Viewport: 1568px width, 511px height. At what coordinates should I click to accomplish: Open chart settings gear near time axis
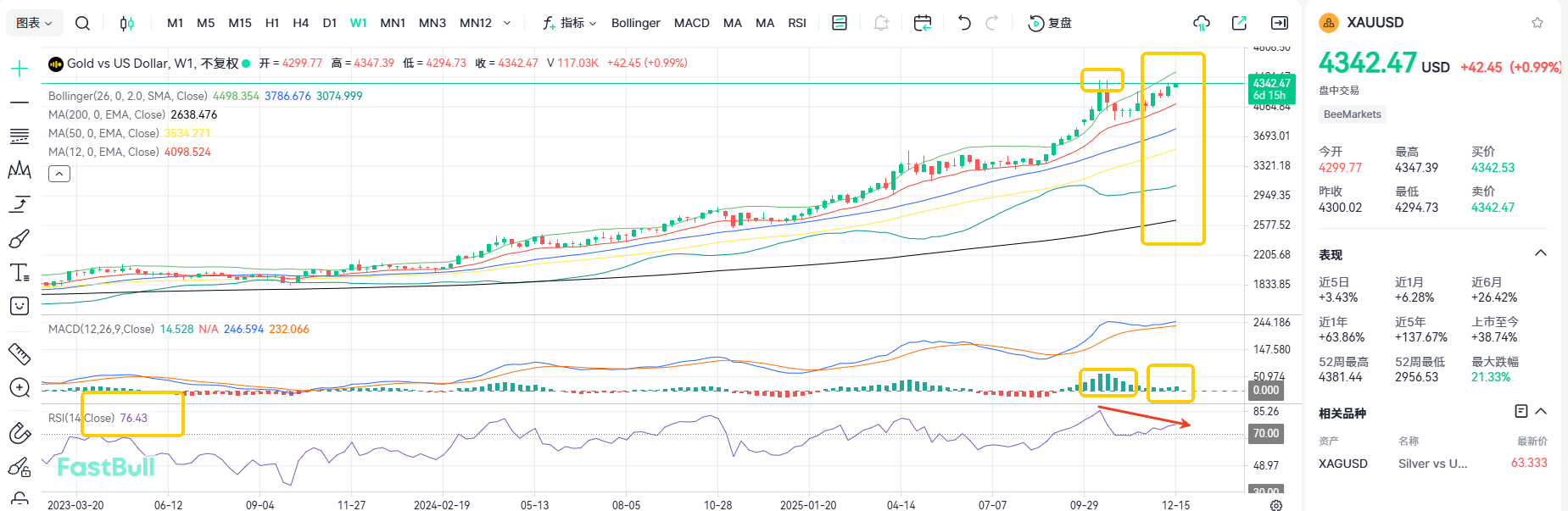tap(1276, 505)
